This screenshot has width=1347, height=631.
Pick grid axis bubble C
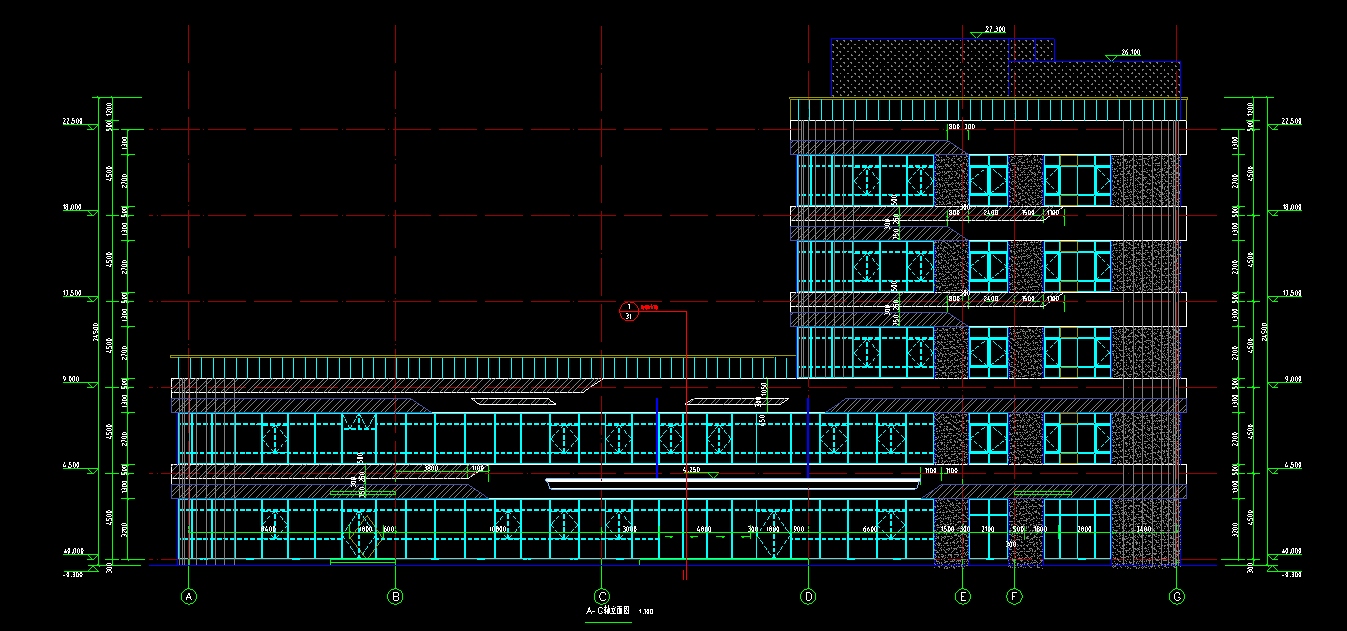pos(602,597)
